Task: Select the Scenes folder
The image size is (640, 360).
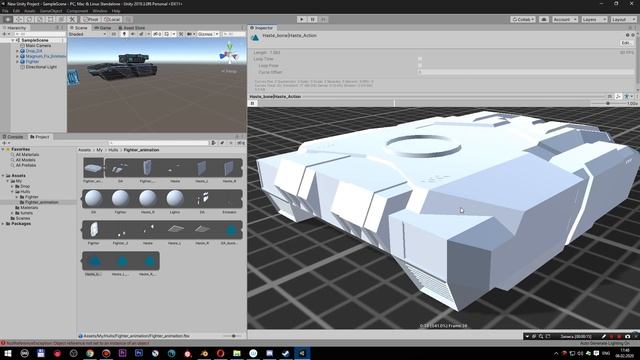Action: pos(22,218)
